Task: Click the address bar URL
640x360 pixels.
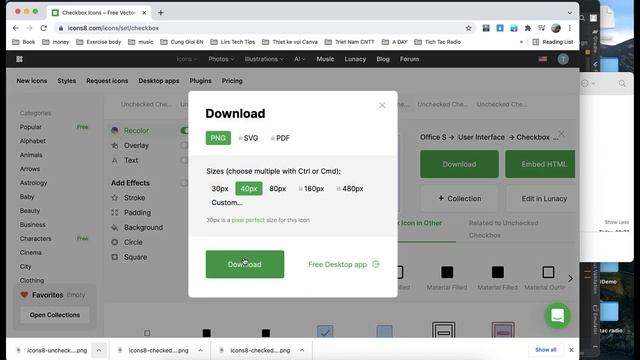Action: pyautogui.click(x=113, y=28)
